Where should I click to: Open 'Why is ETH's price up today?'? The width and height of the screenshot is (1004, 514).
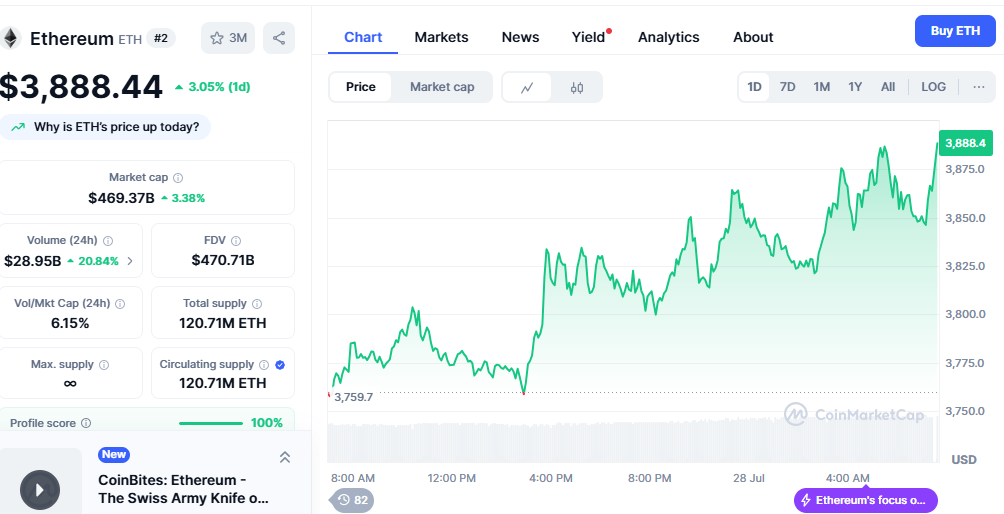coord(105,127)
